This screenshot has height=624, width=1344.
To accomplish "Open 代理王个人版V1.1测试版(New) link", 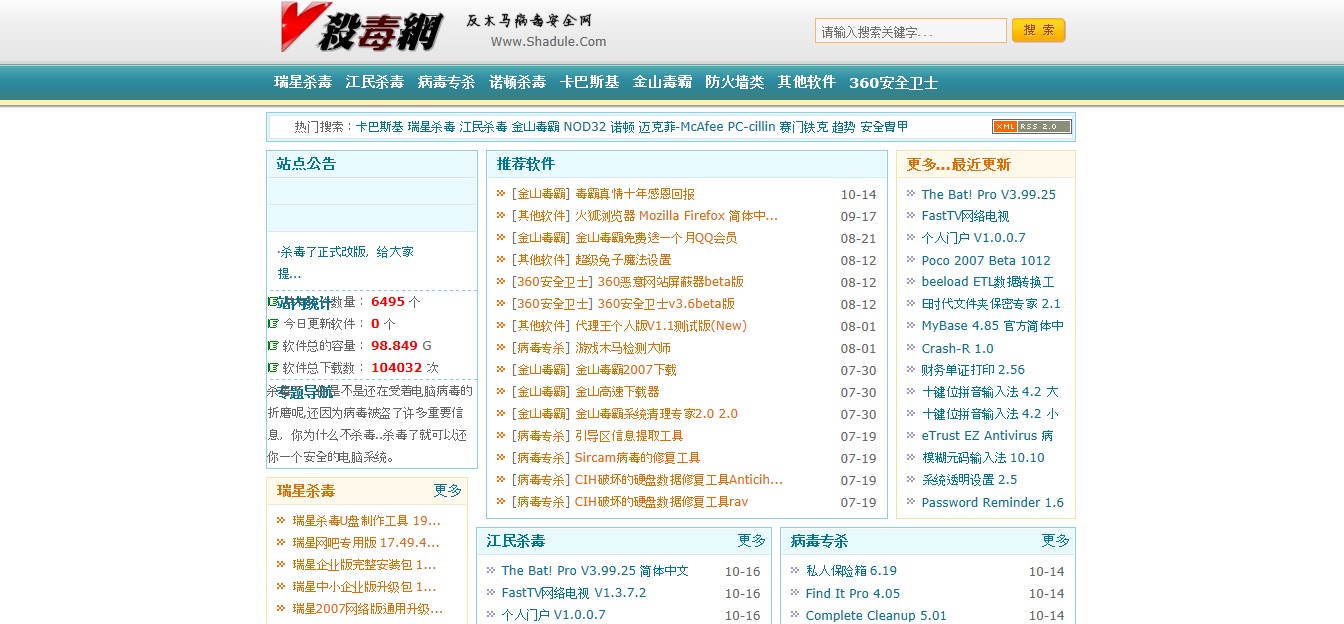I will (661, 326).
